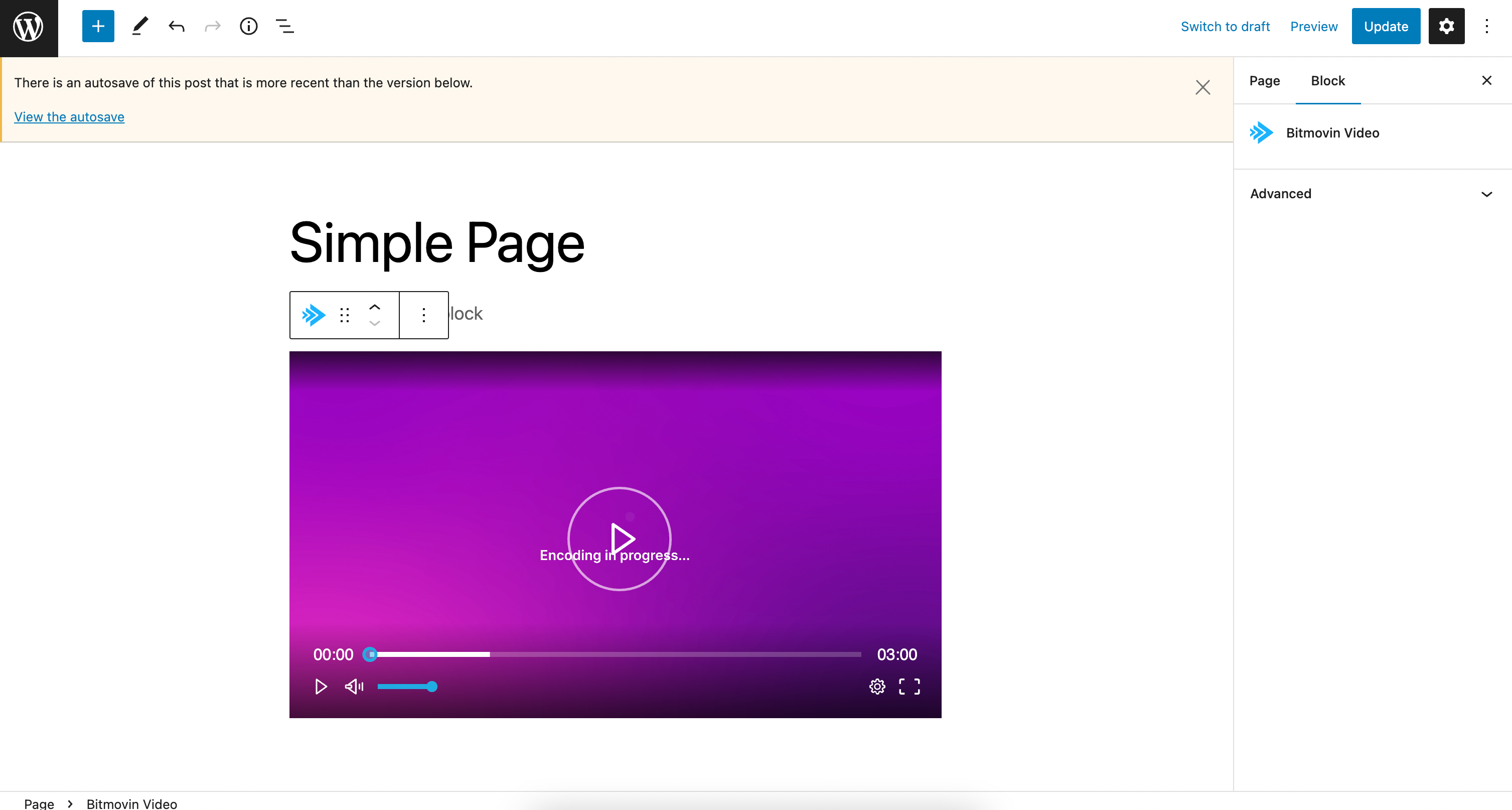Open the document details info icon
Image resolution: width=1512 pixels, height=810 pixels.
(x=248, y=27)
